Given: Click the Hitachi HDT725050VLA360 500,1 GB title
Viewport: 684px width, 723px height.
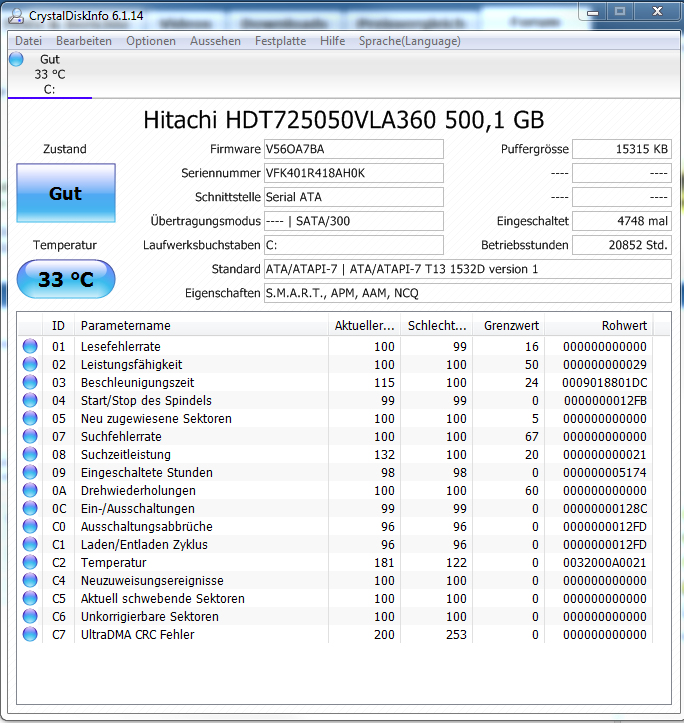Looking at the screenshot, I should [344, 120].
